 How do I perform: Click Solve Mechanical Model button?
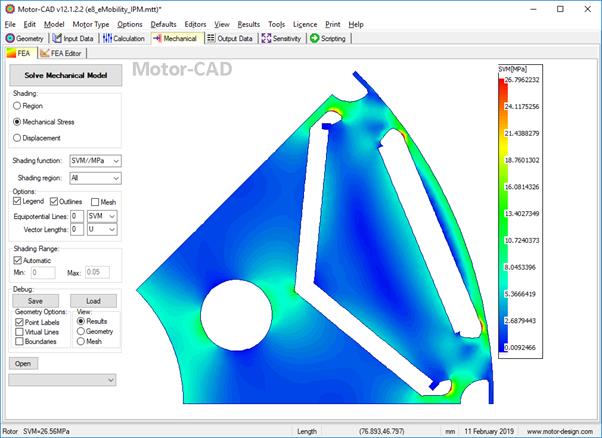(x=66, y=75)
